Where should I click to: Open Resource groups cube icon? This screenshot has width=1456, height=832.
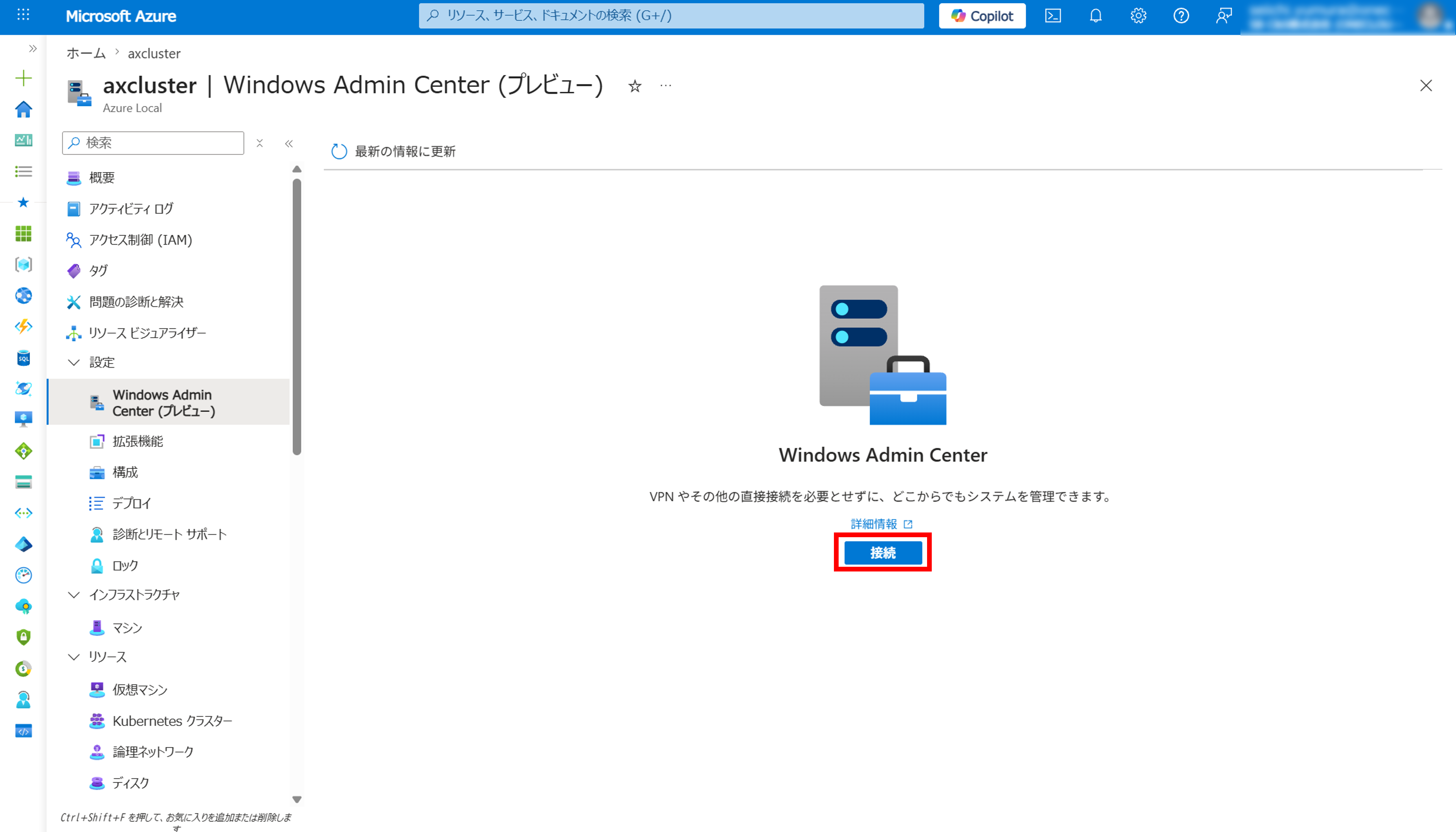click(24, 265)
